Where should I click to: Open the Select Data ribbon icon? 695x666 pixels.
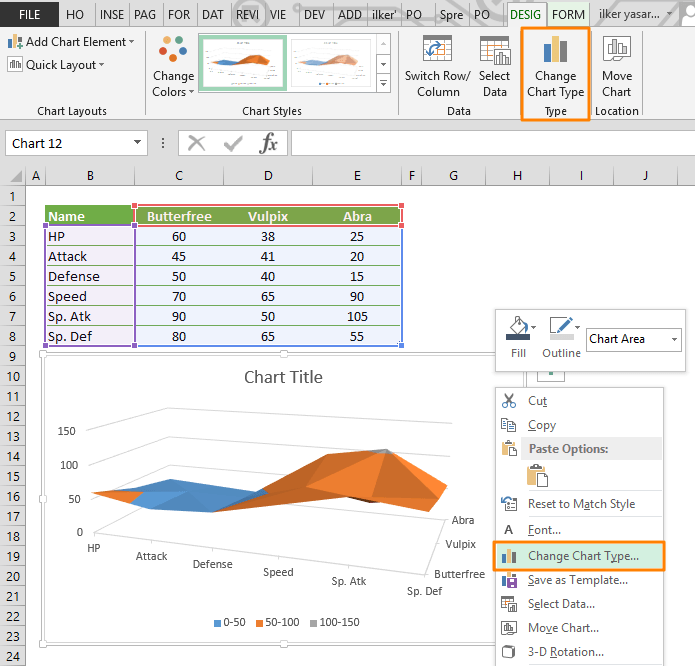(x=495, y=50)
